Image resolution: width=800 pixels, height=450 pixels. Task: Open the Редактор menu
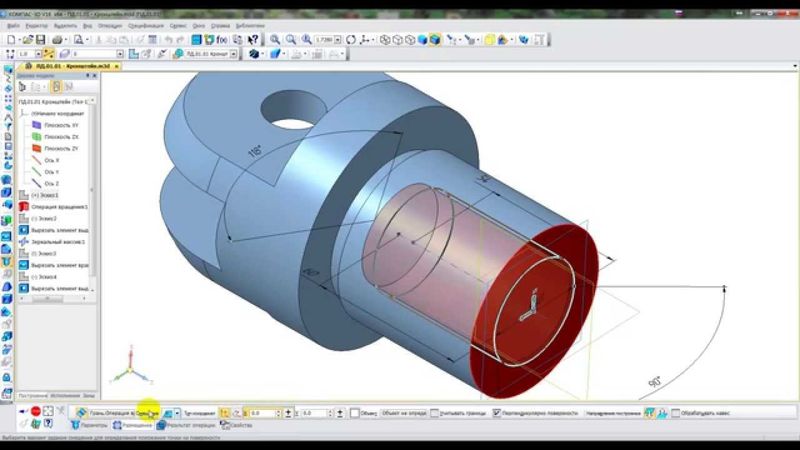tap(36, 26)
